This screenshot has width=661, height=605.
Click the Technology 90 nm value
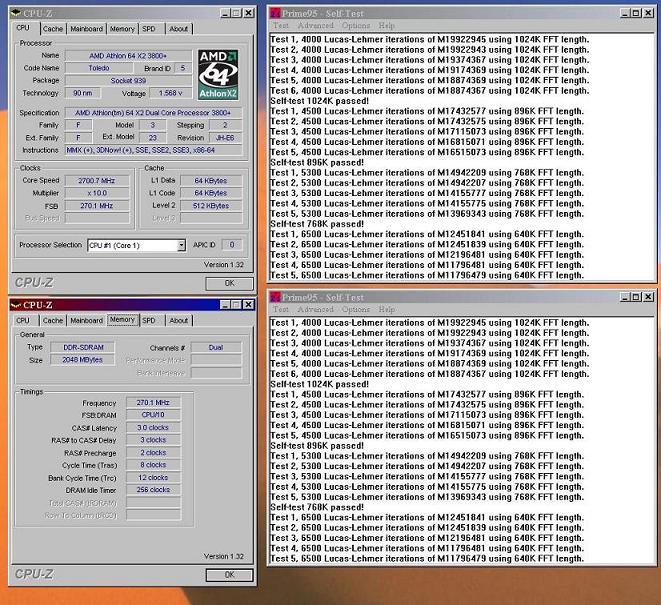pyautogui.click(x=83, y=93)
